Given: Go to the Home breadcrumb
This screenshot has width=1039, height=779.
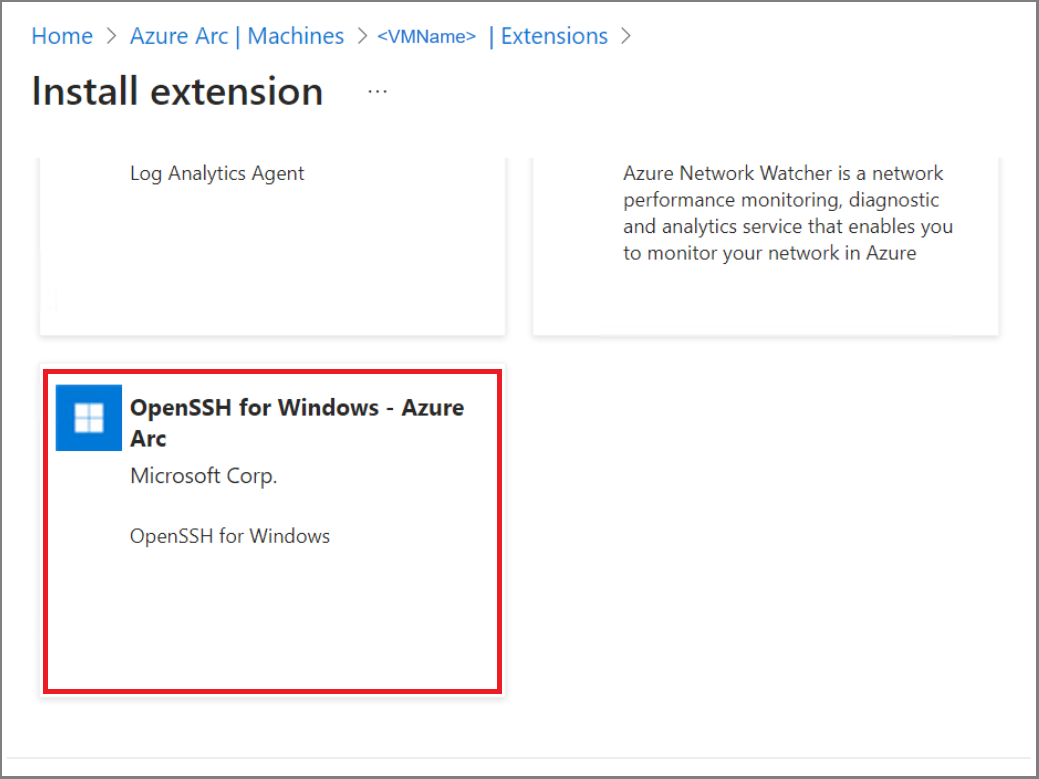Looking at the screenshot, I should pos(62,36).
